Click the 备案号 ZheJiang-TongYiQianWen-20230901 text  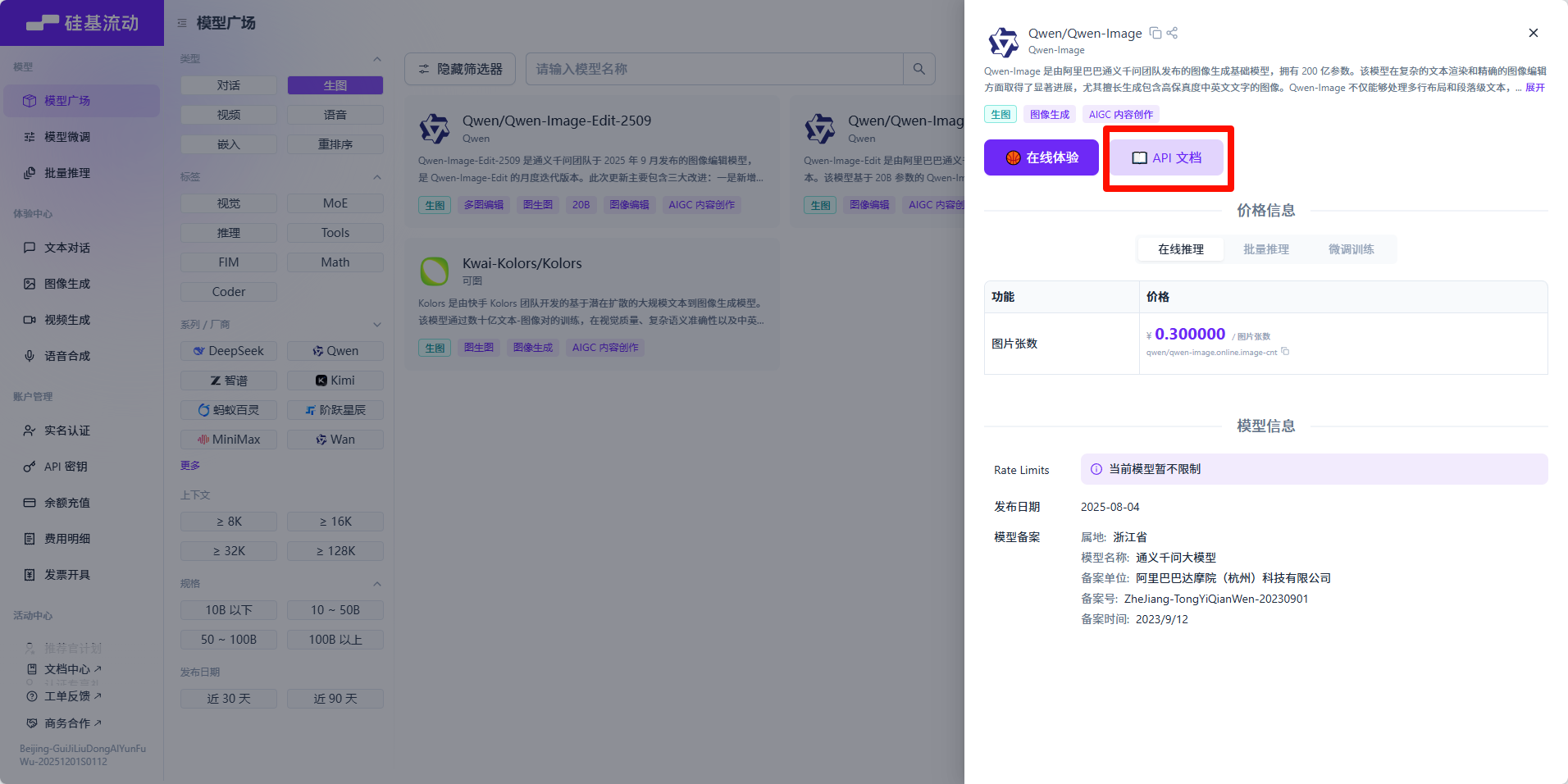point(1216,599)
